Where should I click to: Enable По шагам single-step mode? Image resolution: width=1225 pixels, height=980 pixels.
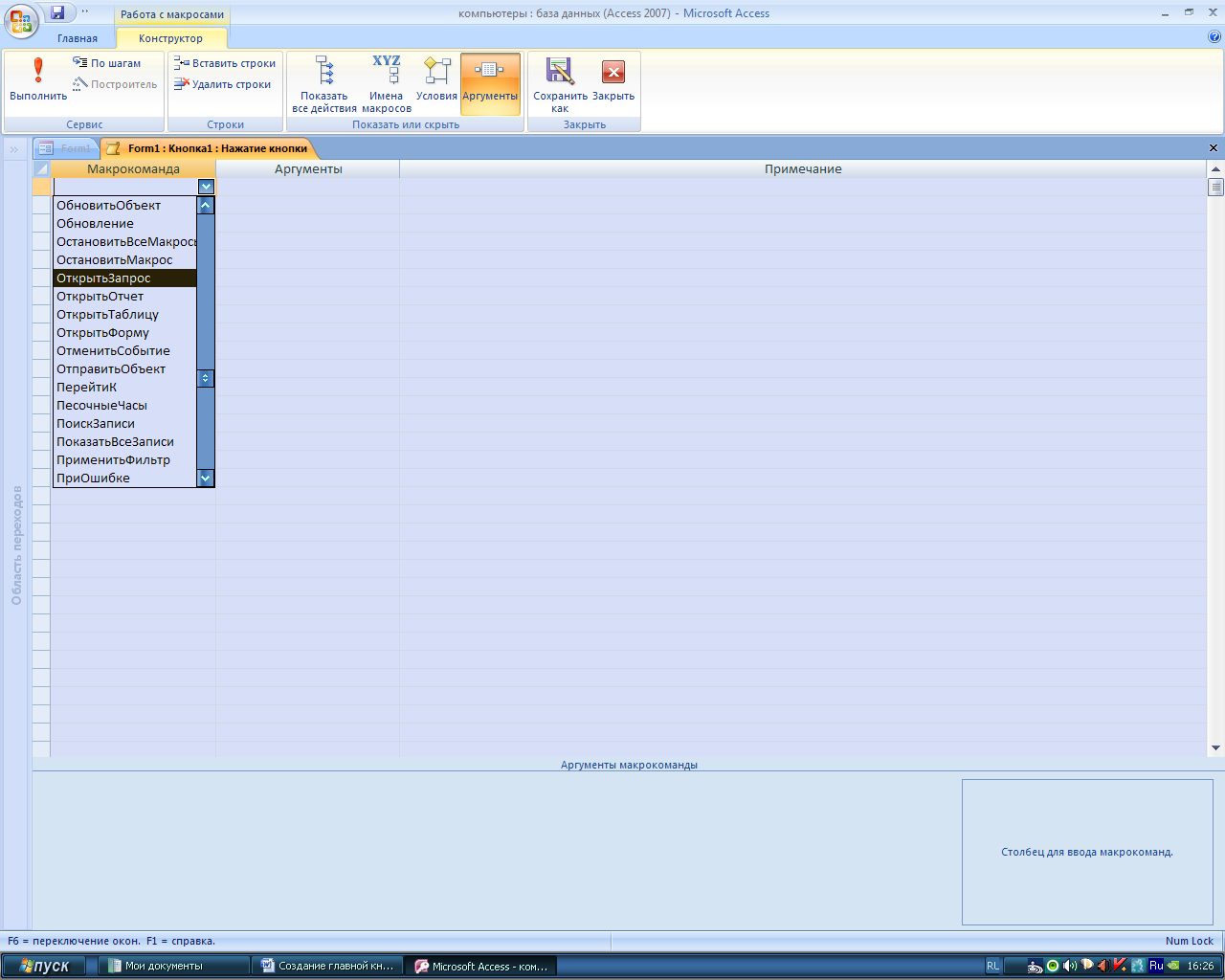(107, 63)
